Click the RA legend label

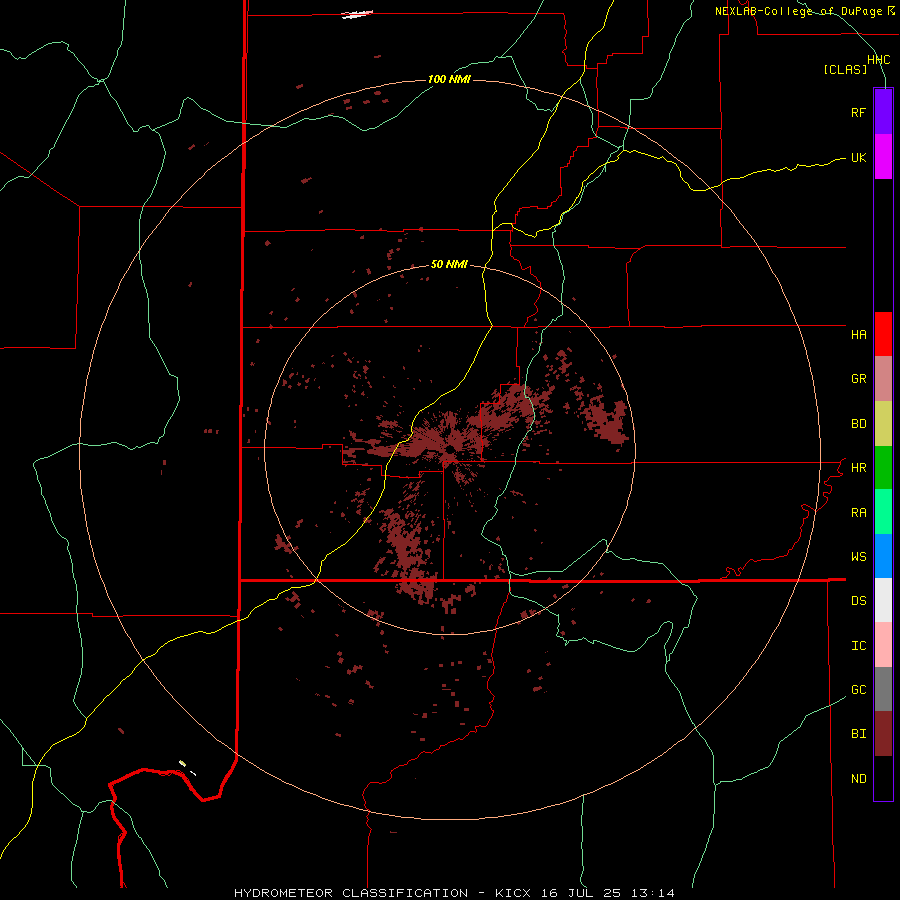coord(858,513)
